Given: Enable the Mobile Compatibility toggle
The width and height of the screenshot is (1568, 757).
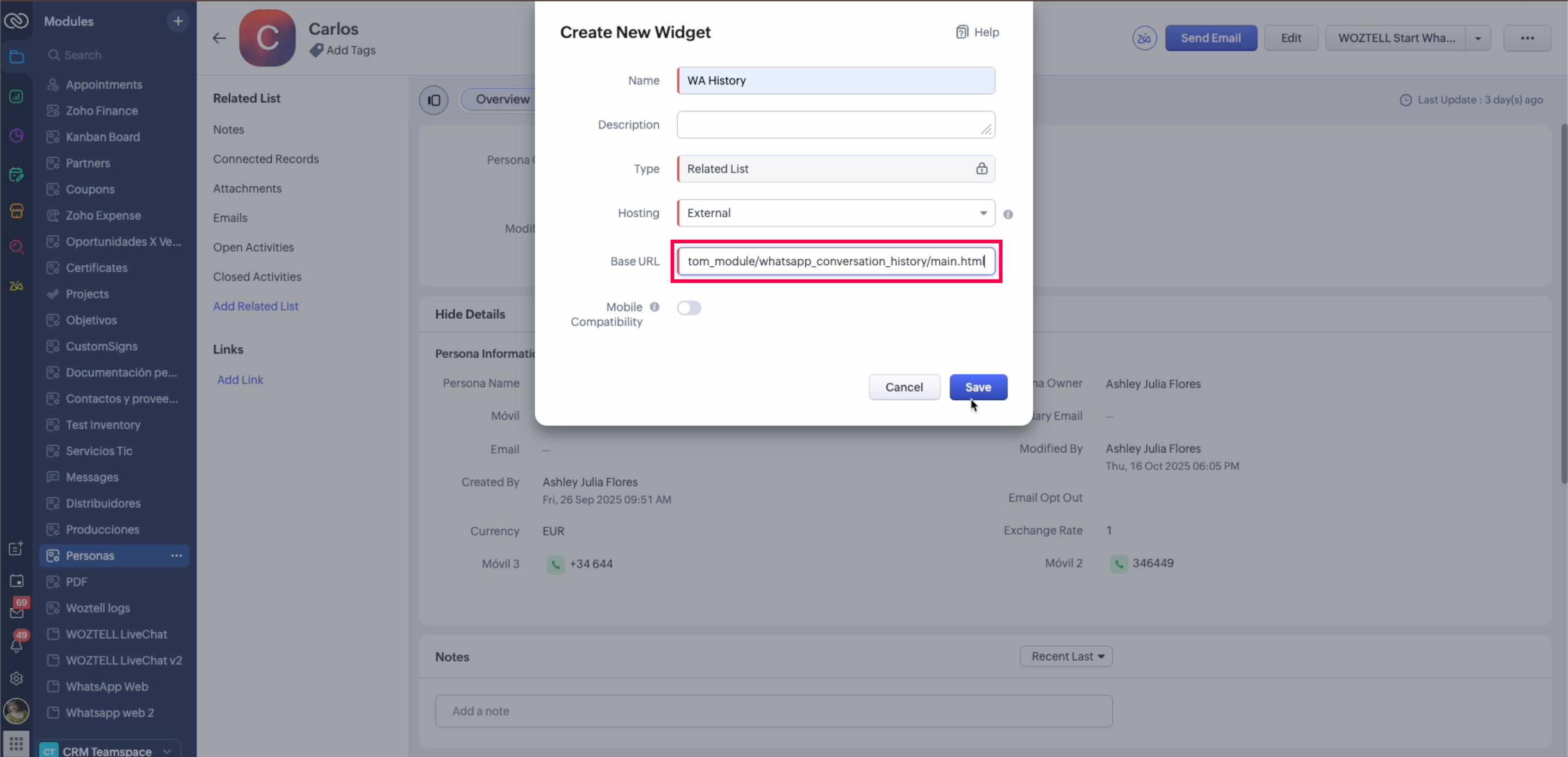Looking at the screenshot, I should click(x=689, y=308).
